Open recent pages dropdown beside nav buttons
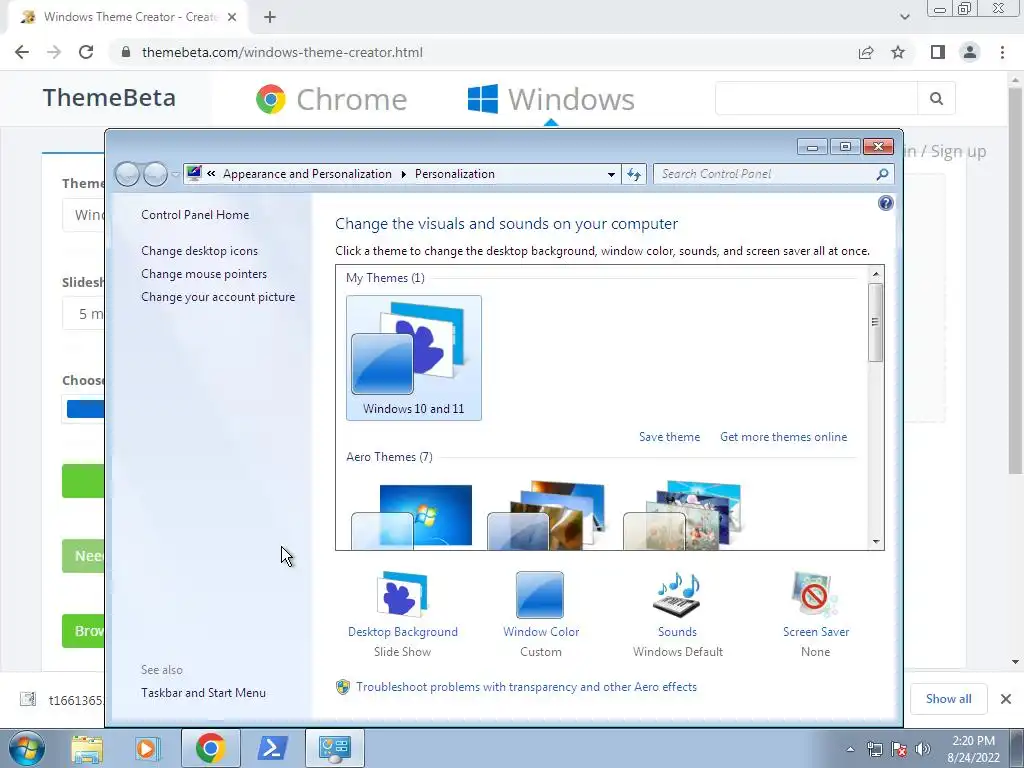Image resolution: width=1024 pixels, height=768 pixels. click(175, 174)
